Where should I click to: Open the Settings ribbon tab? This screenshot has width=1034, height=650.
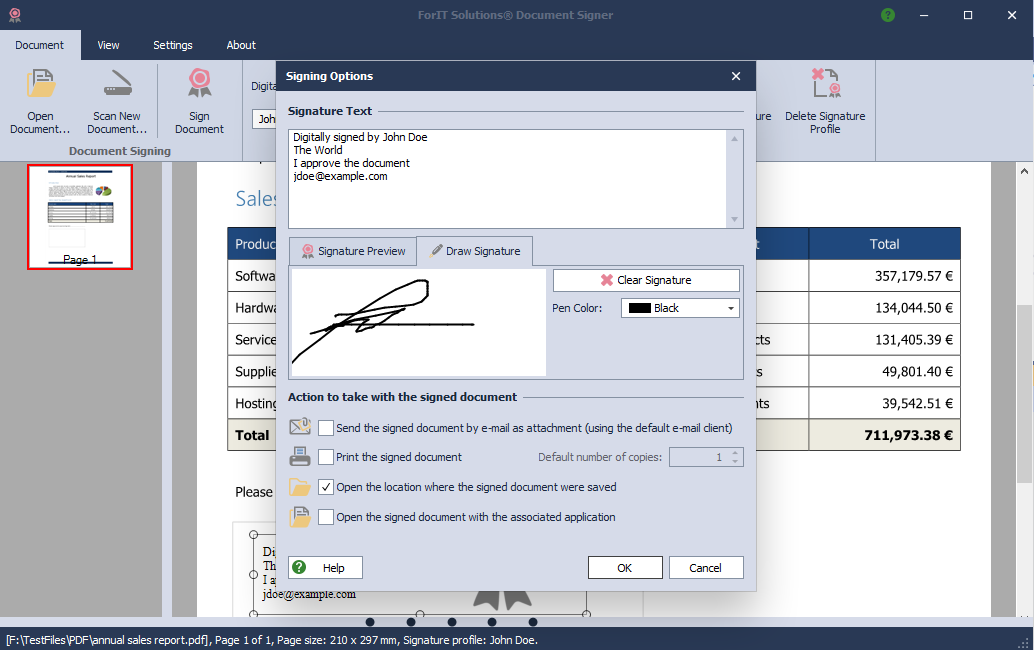pyautogui.click(x=173, y=45)
